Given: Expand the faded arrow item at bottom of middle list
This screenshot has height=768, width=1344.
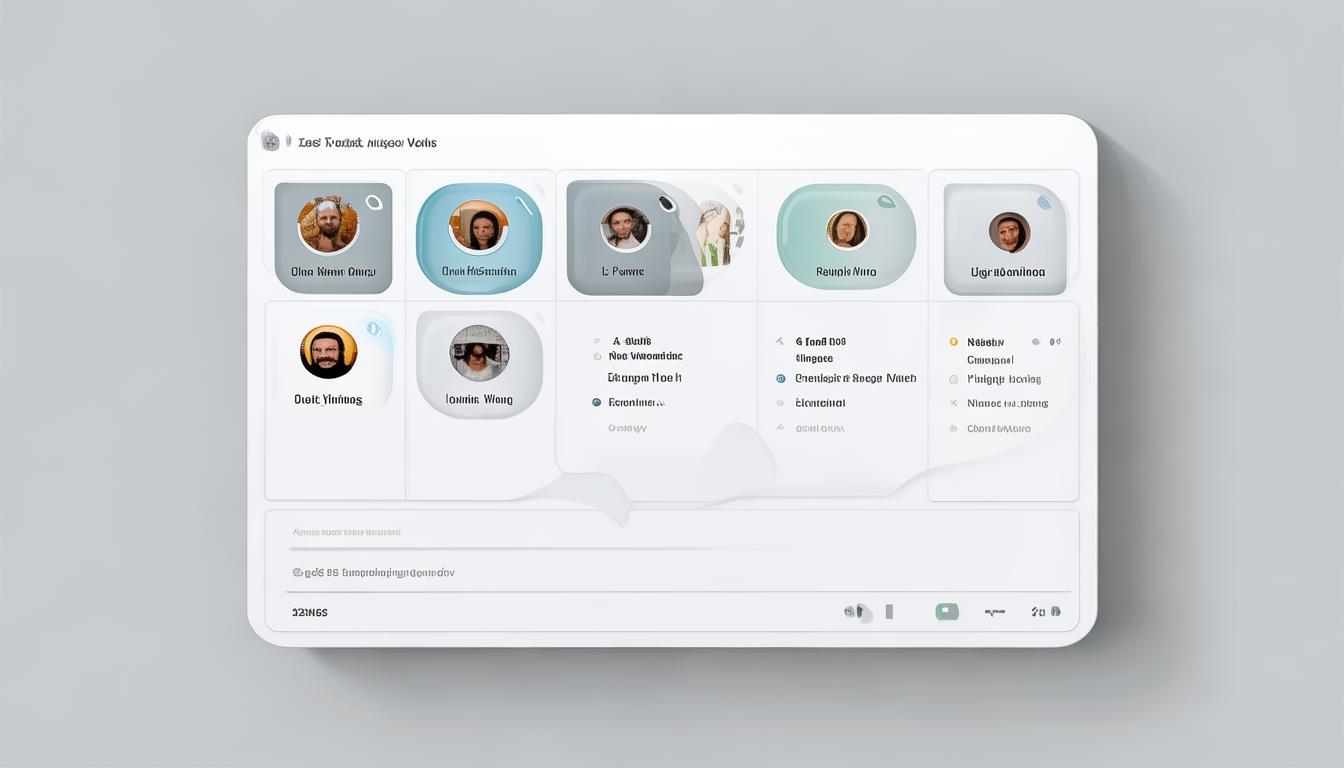Looking at the screenshot, I should click(x=780, y=428).
